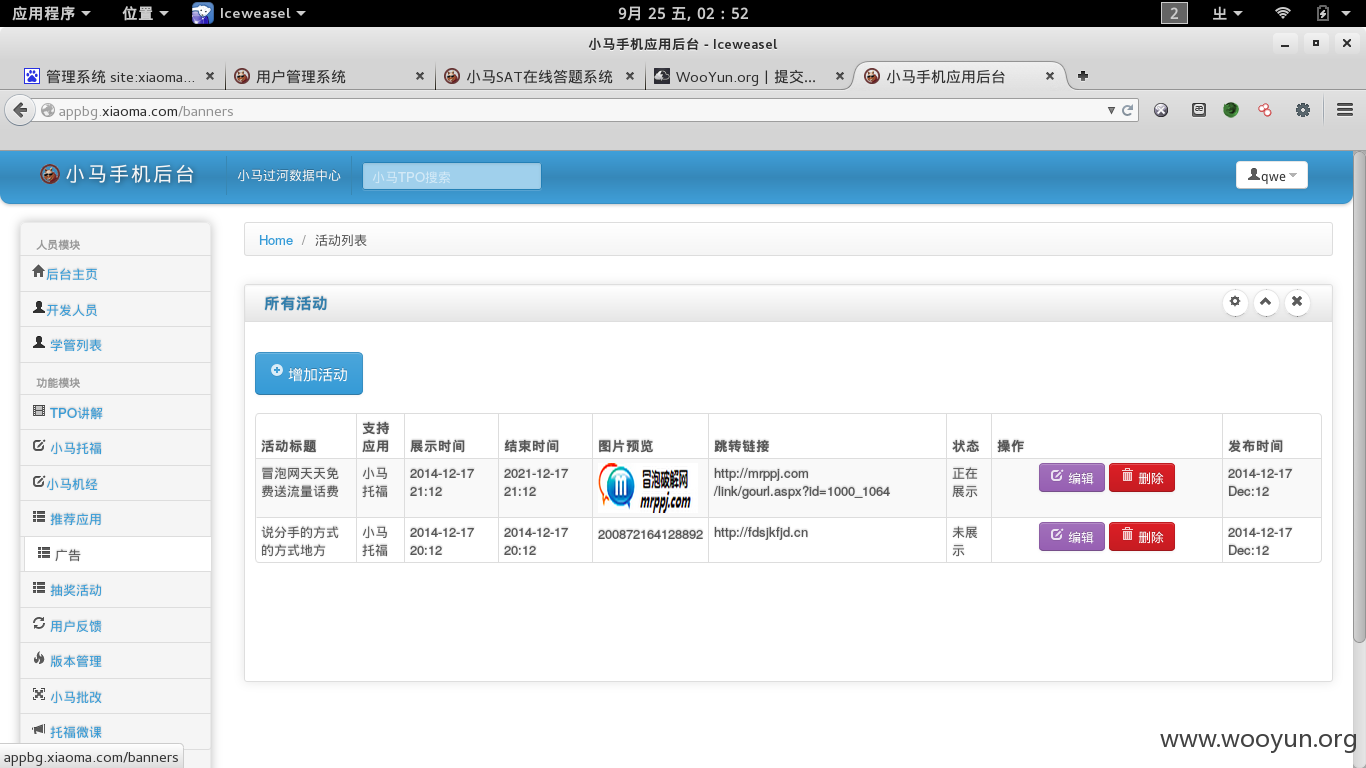Click the user icon beside 学管列表

pos(39,343)
